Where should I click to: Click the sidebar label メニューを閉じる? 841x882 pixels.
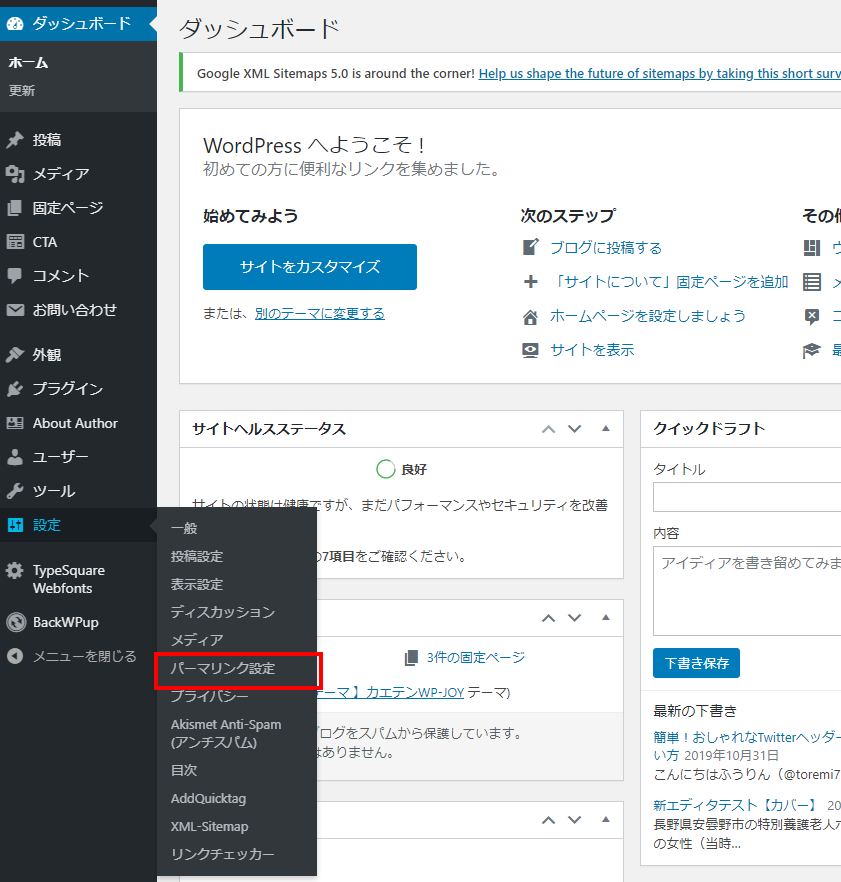[84, 656]
